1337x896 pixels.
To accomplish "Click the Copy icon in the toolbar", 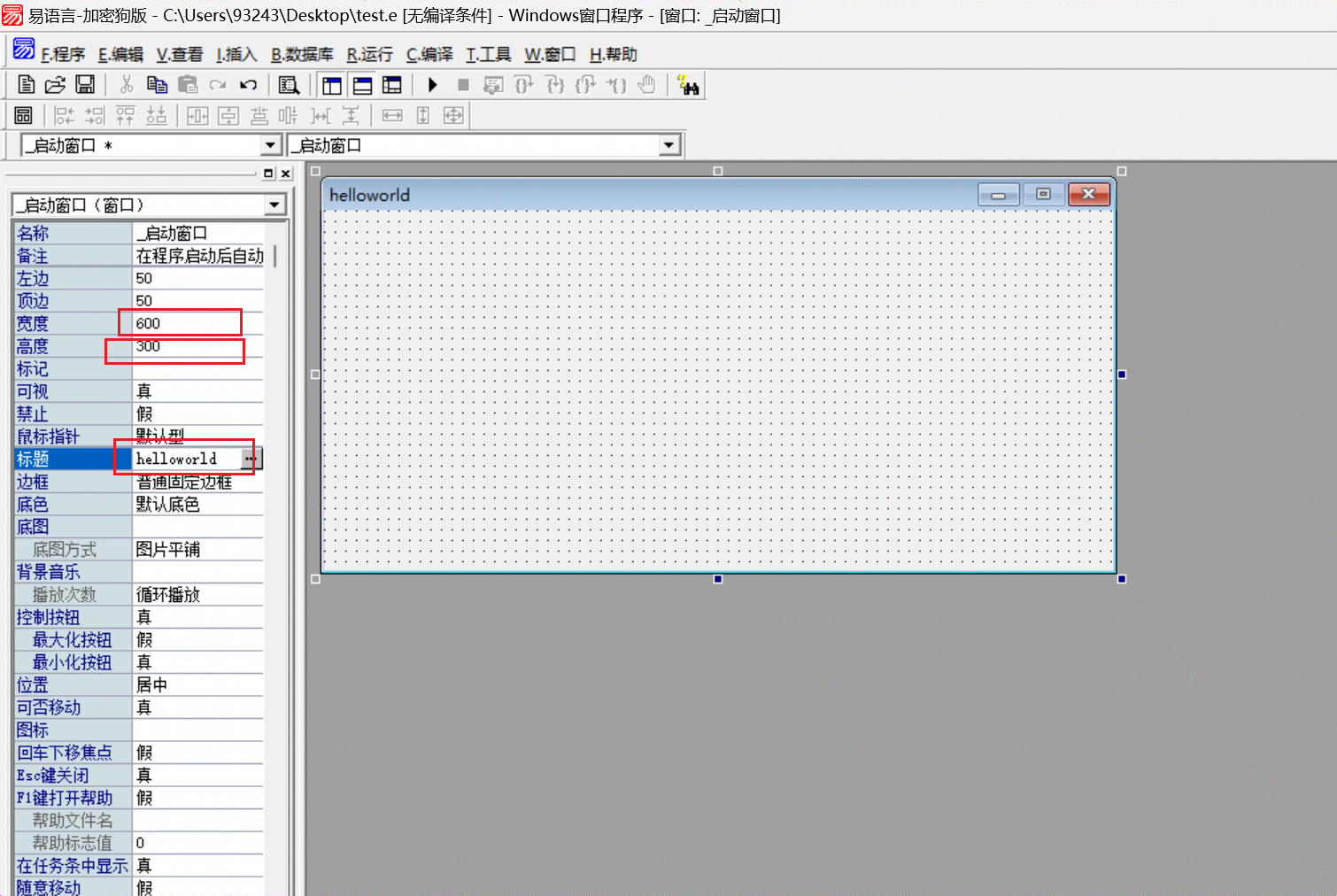I will (x=157, y=85).
